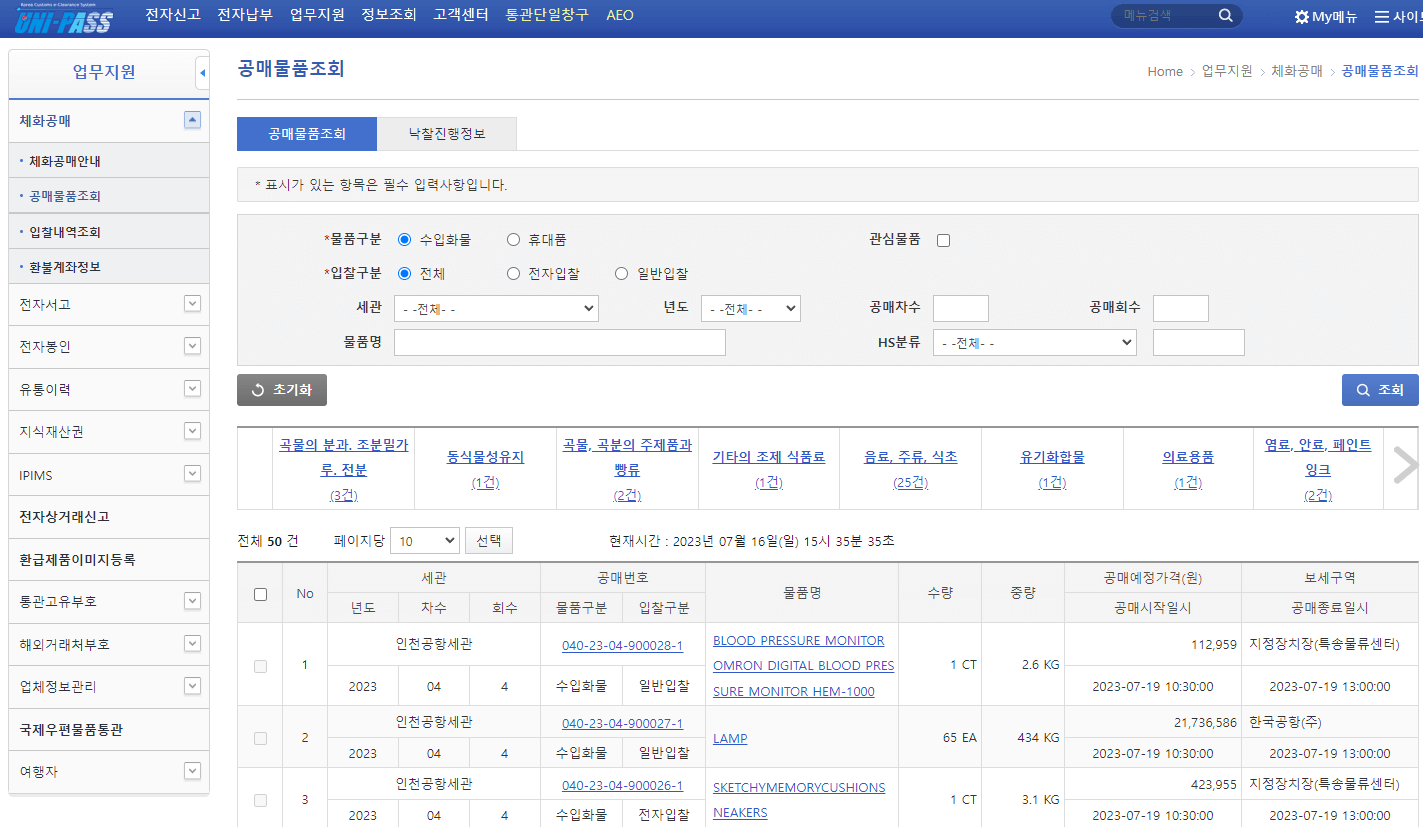Click the 초기화 reset button
This screenshot has height=827, width=1423.
coord(282,390)
